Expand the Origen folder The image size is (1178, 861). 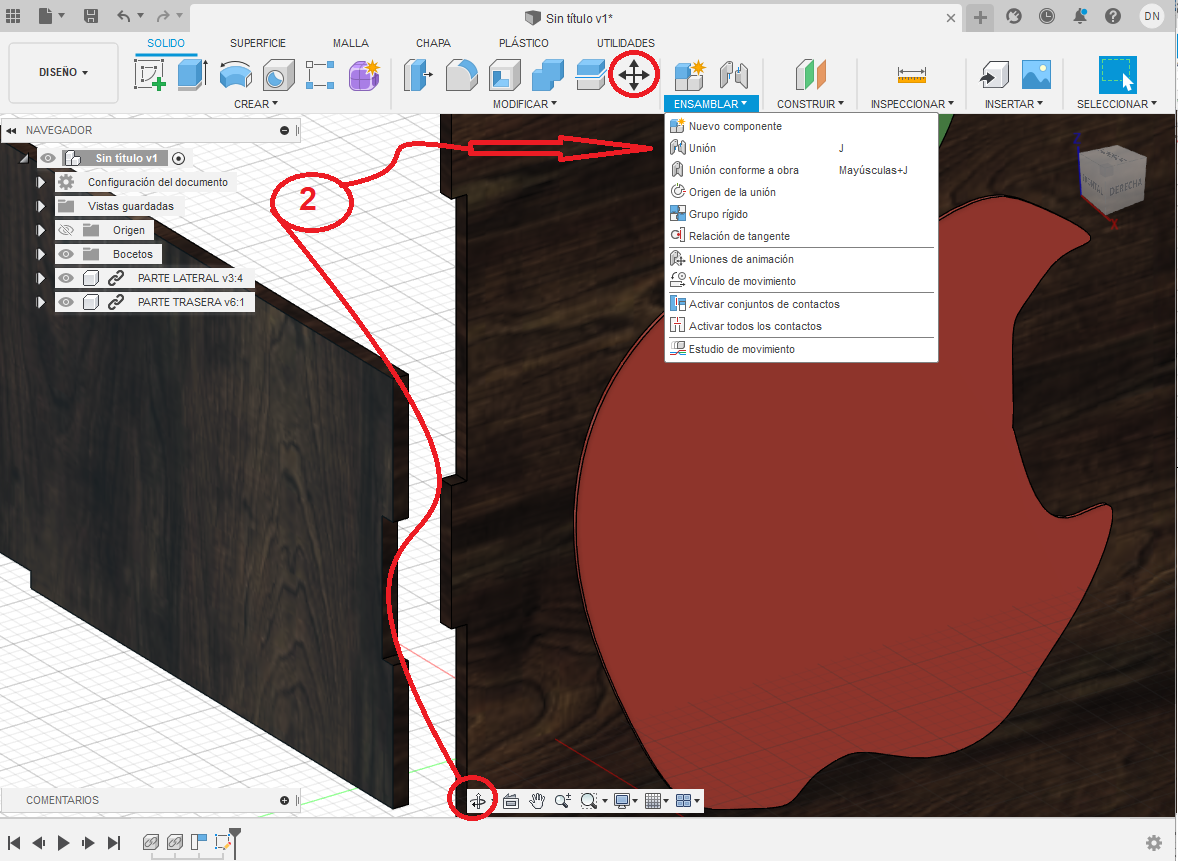click(41, 230)
